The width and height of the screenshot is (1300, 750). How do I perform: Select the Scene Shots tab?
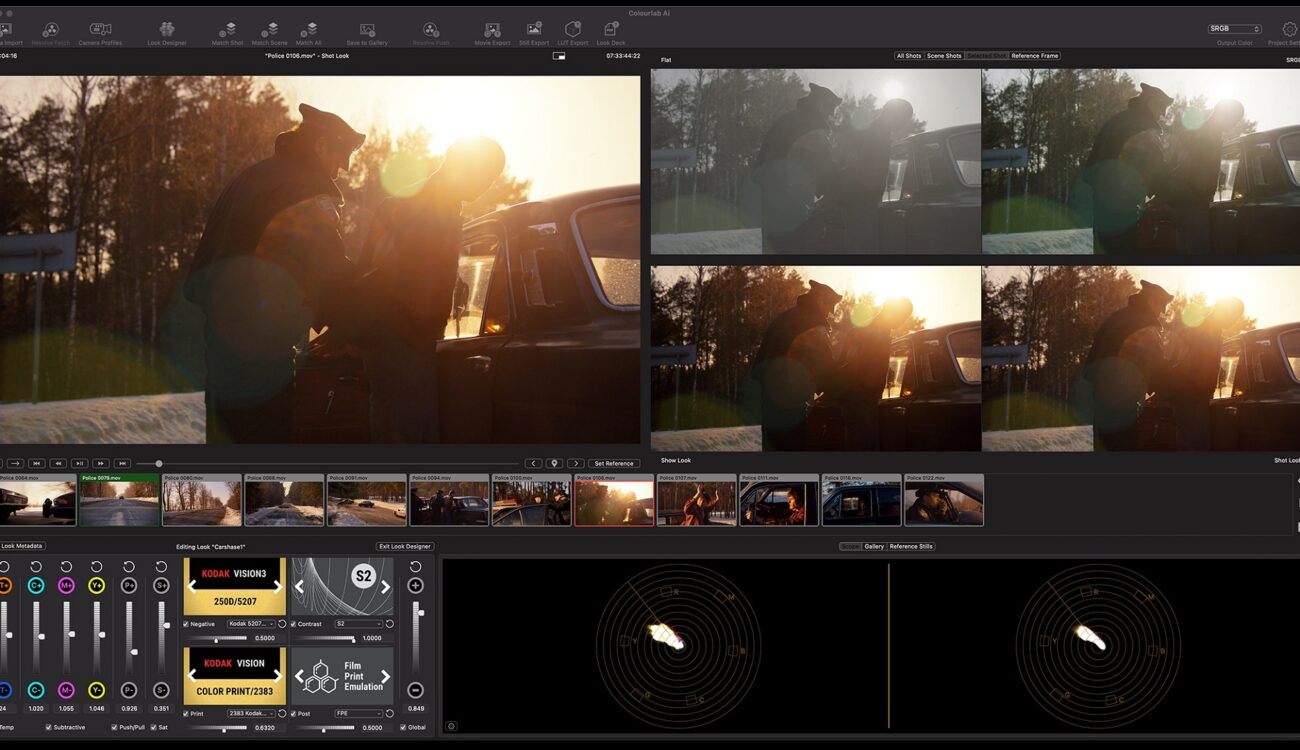(x=944, y=56)
